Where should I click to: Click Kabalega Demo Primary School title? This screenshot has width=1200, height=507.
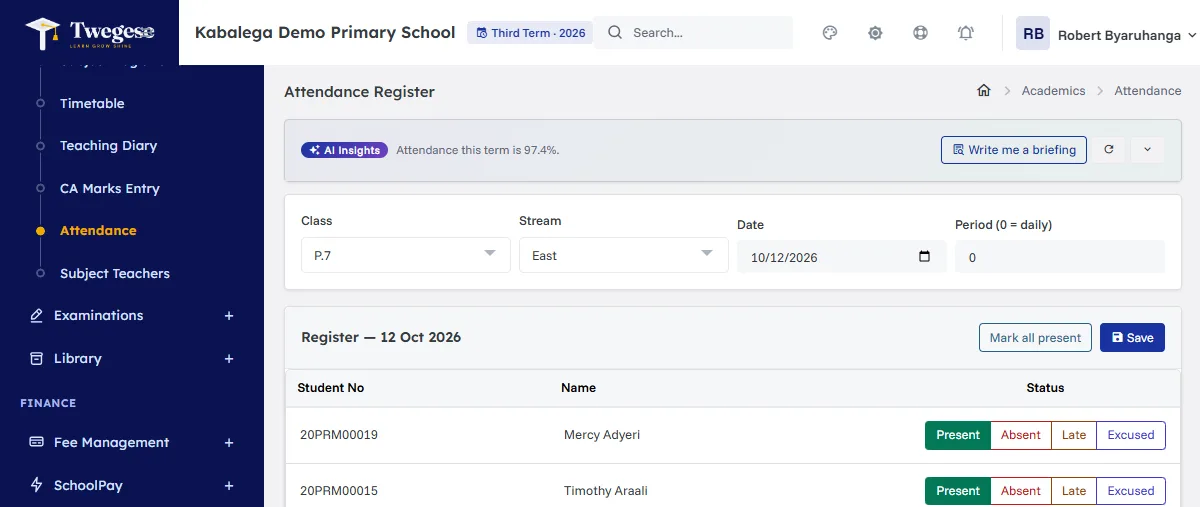point(325,32)
